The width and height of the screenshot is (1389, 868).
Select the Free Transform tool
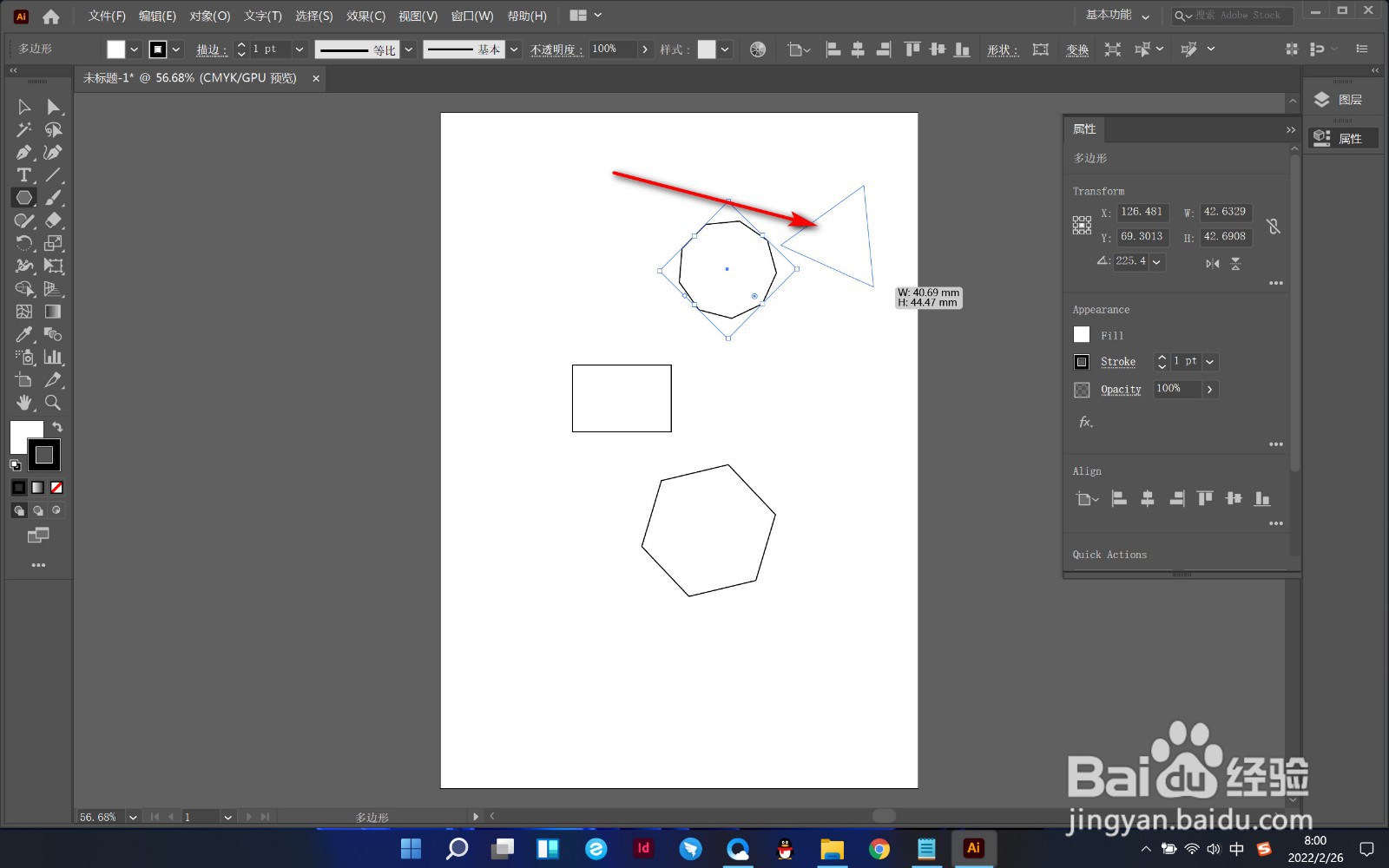[54, 266]
